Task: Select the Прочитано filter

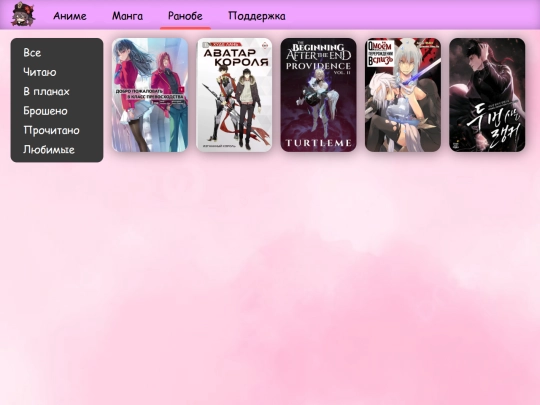Action: 52,130
